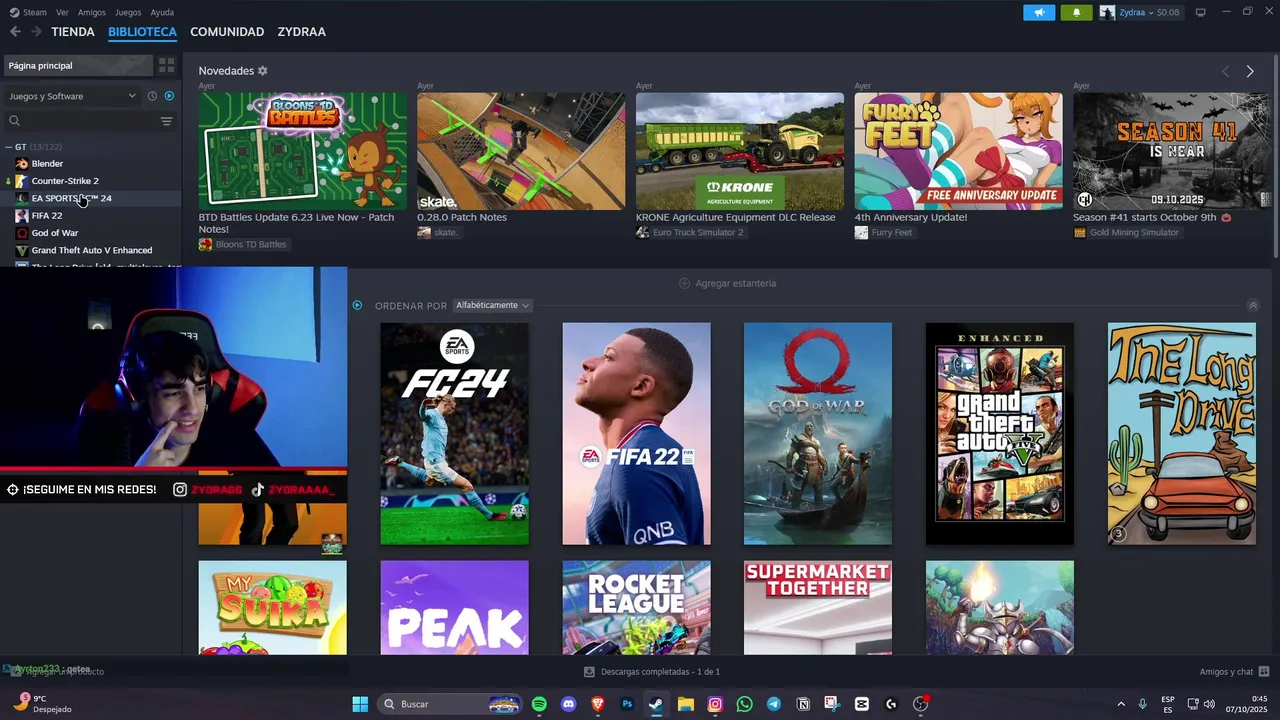Toggle recent activity clock filter
1280x720 pixels.
[x=152, y=96]
